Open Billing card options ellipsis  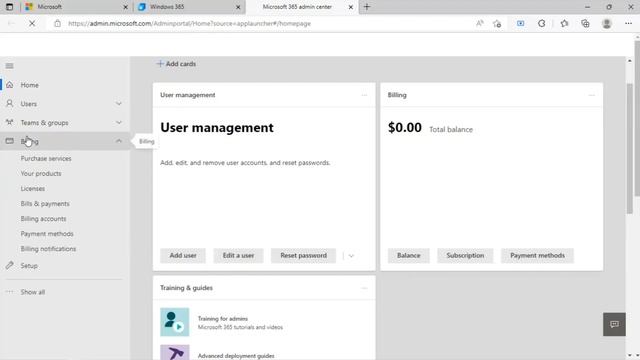coord(591,95)
